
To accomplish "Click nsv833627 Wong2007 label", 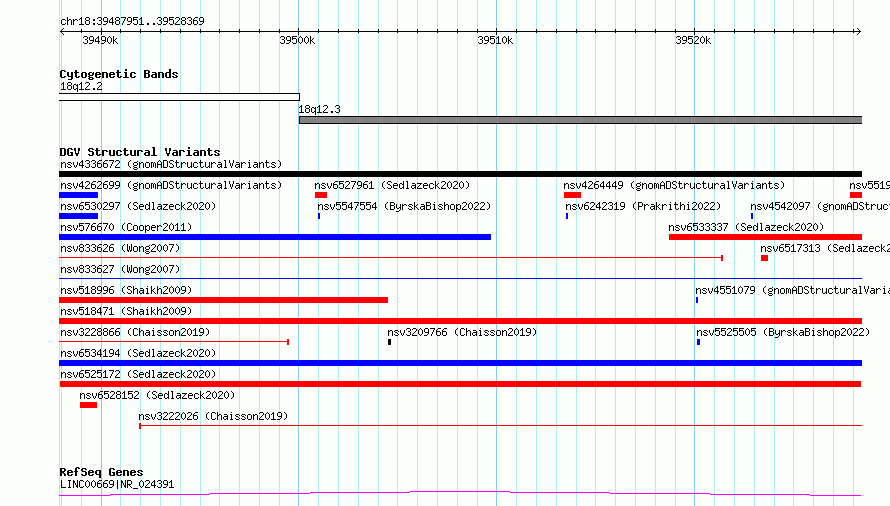I will [x=120, y=269].
